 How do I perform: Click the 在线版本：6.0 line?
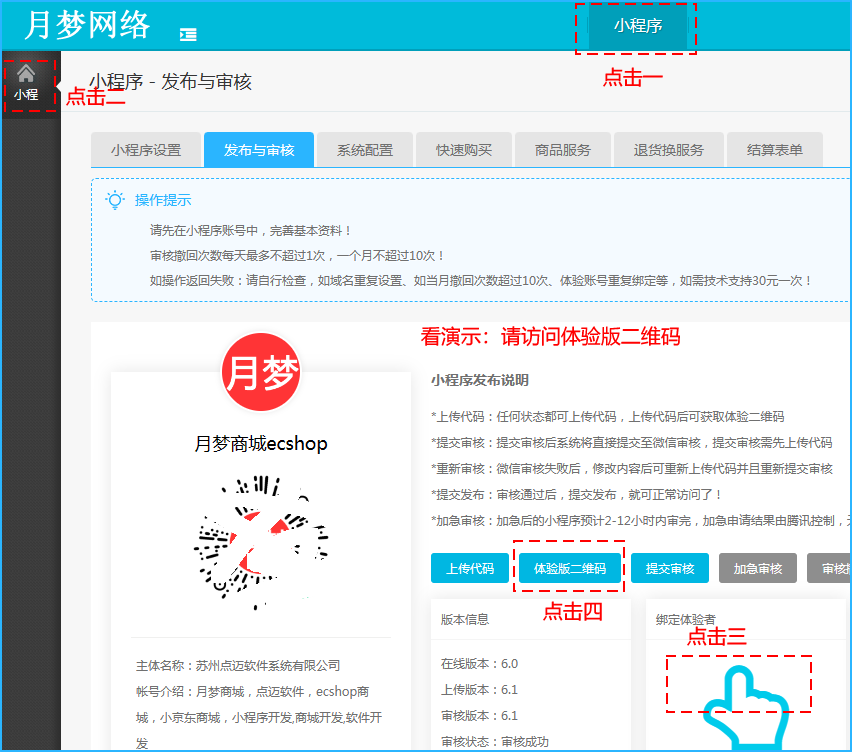(479, 663)
